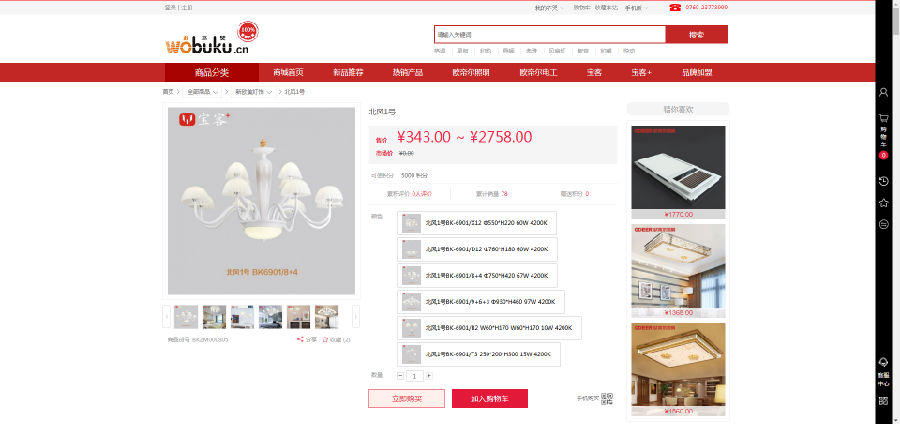This screenshot has width=900, height=424.
Task: Expand the 全部商品 breadcrumb dropdown
Action: (x=203, y=92)
